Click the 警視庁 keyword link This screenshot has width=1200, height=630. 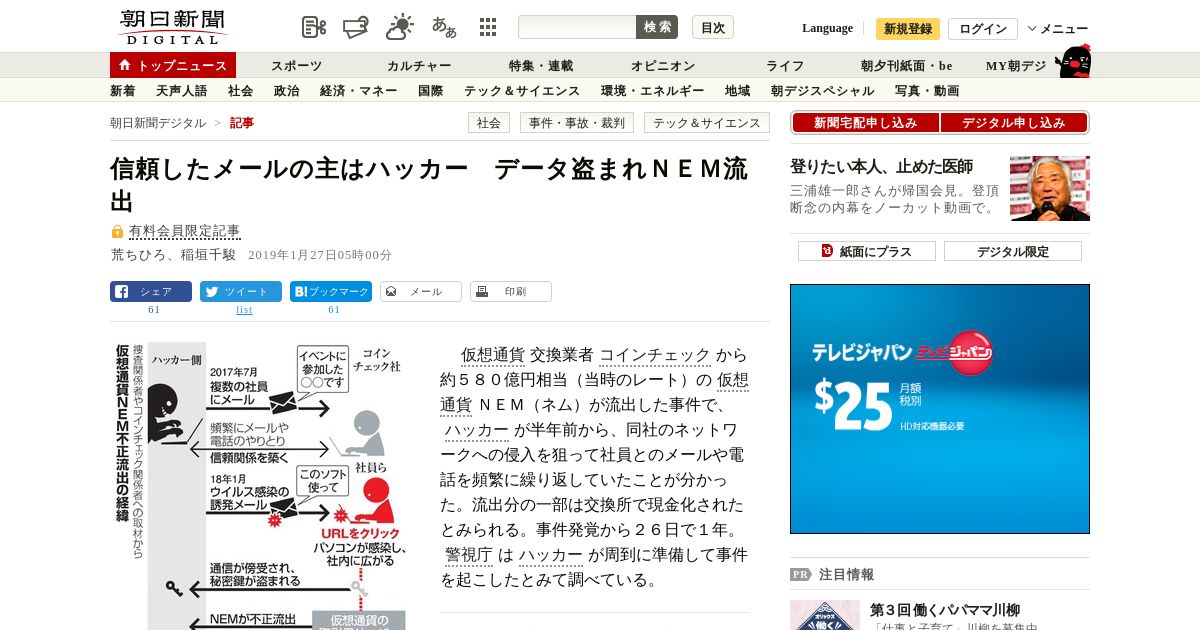pyautogui.click(x=469, y=555)
